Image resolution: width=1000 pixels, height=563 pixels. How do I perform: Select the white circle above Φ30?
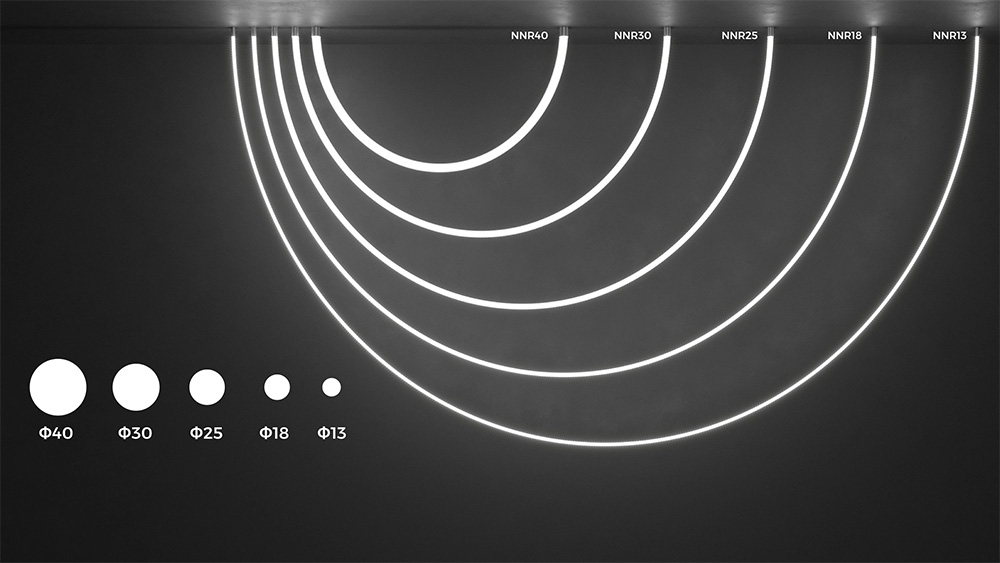pyautogui.click(x=136, y=387)
